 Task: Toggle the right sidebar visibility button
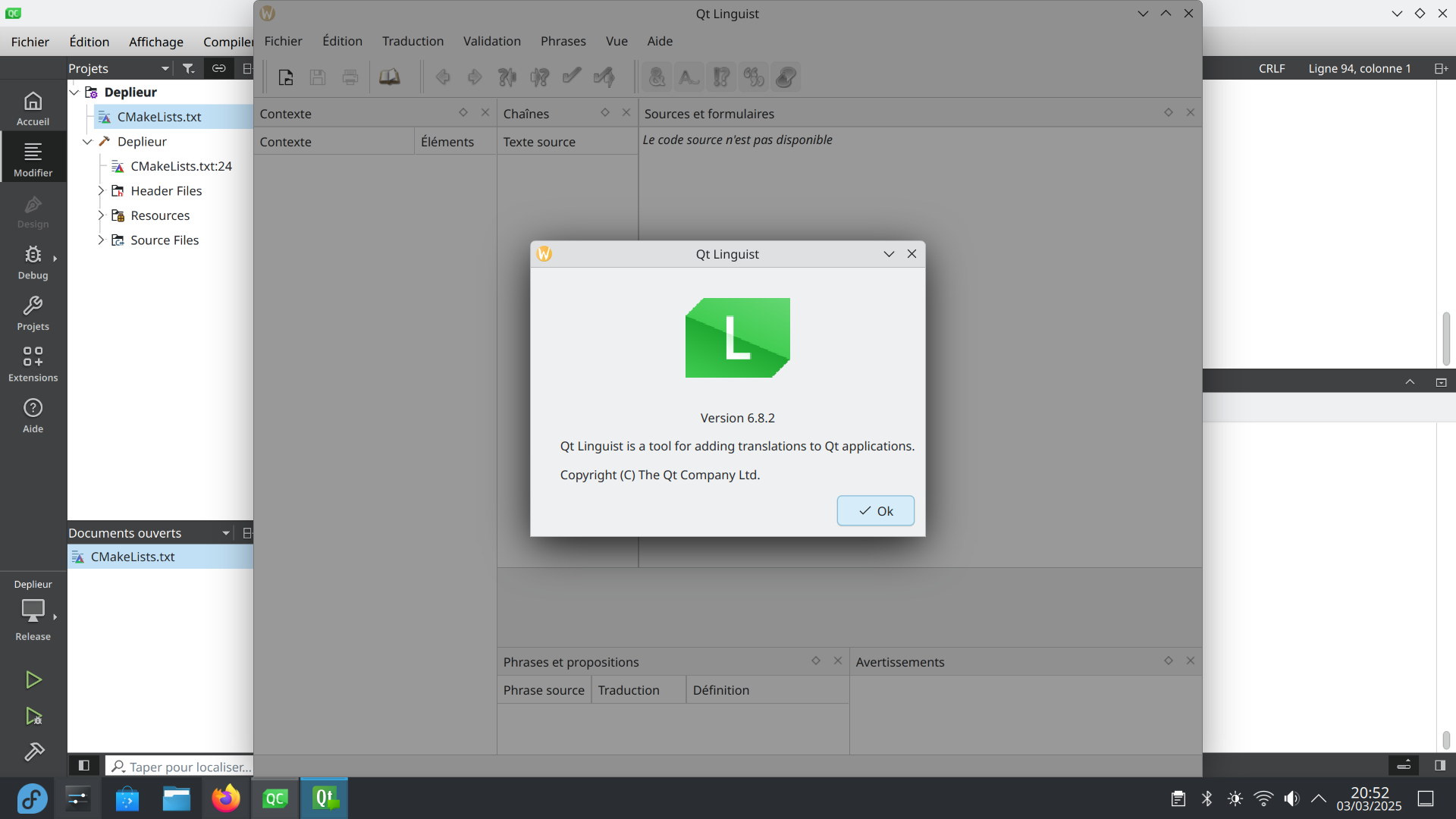pos(1439,766)
